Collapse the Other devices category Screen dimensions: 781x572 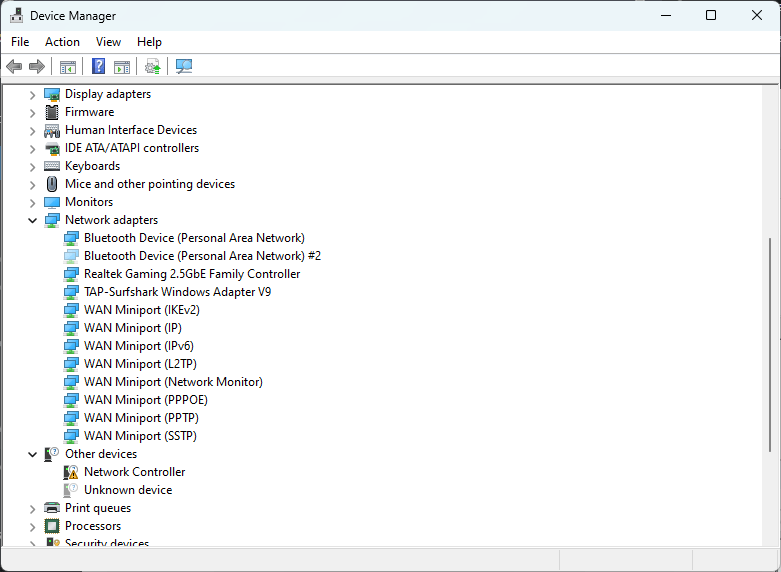click(x=32, y=454)
